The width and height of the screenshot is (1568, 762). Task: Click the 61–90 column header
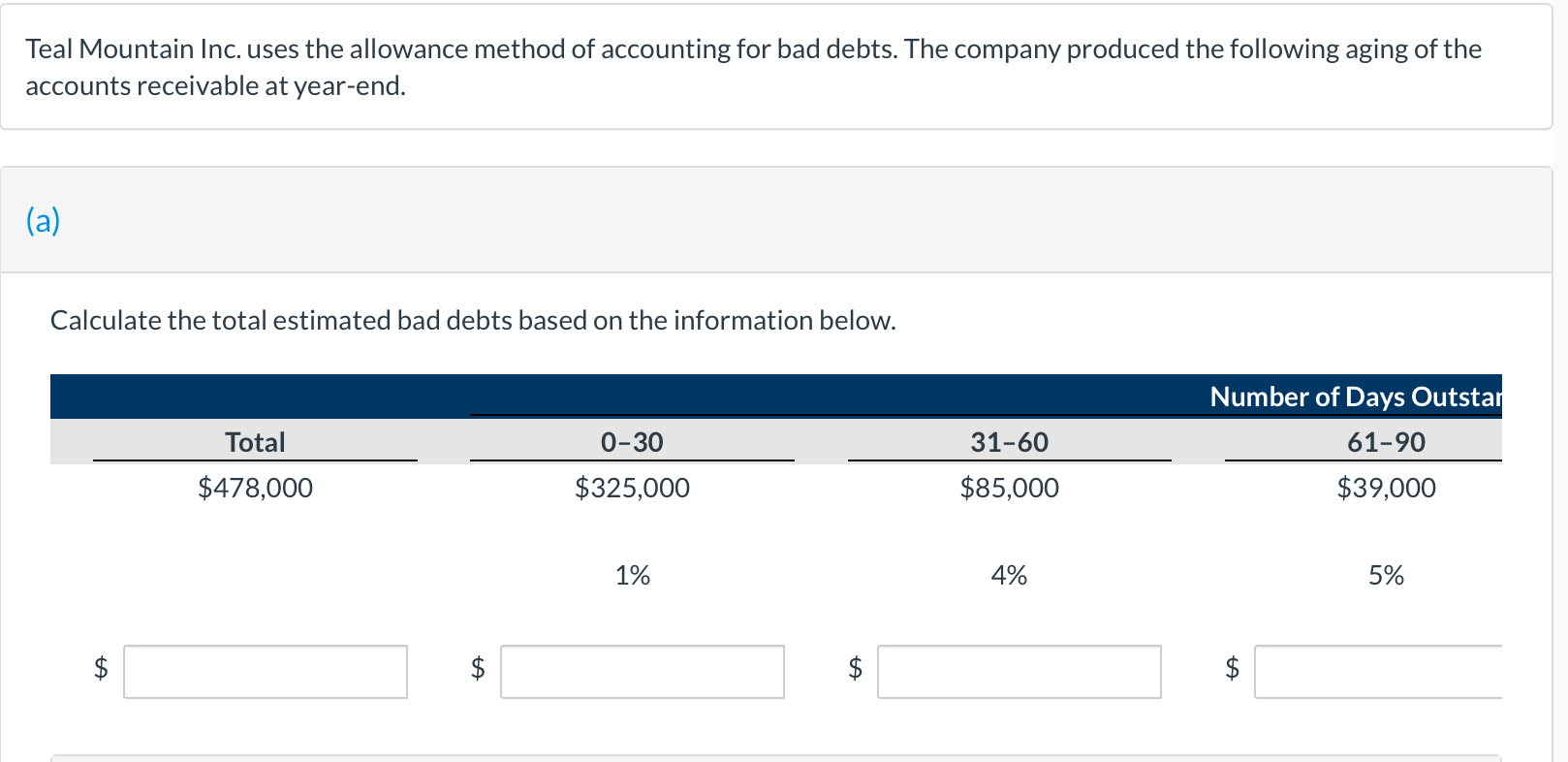(1387, 442)
